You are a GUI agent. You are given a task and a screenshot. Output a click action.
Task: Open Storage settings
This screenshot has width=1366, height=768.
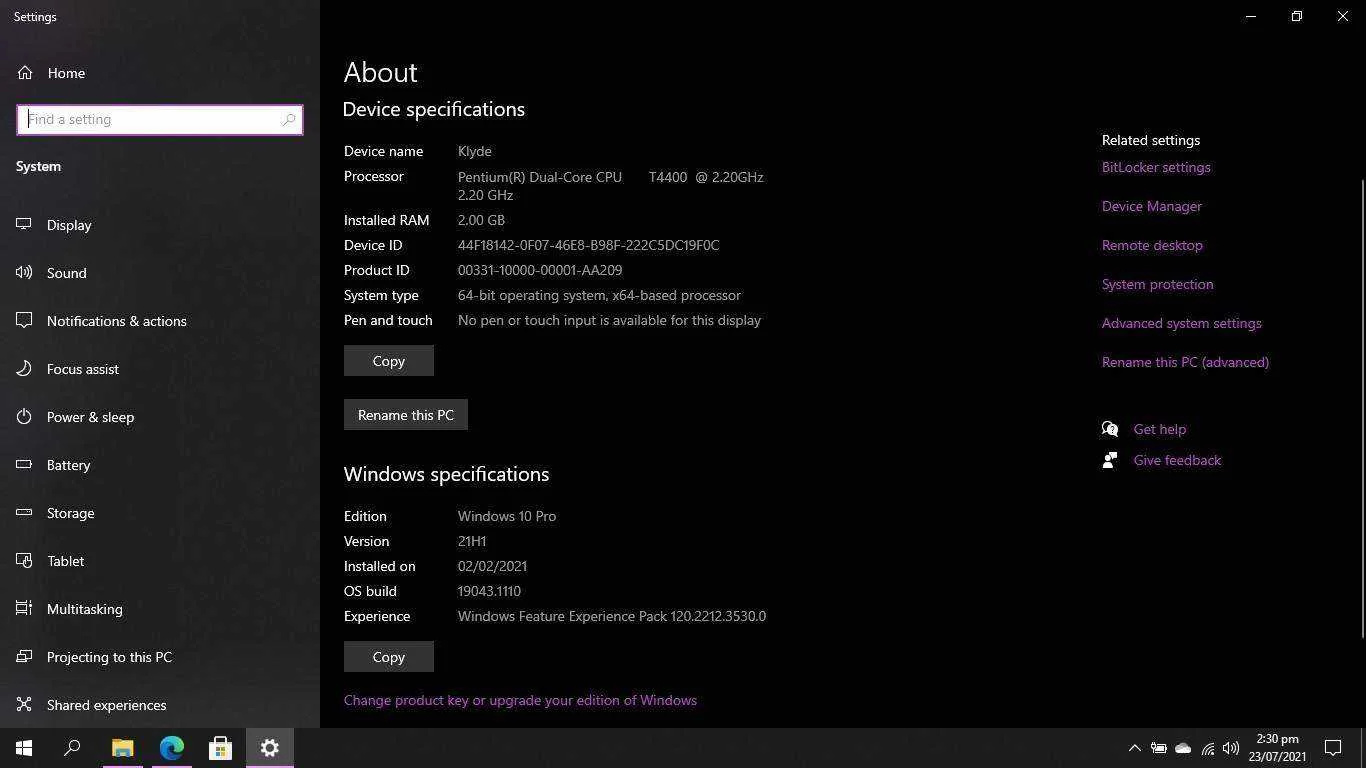(x=160, y=513)
